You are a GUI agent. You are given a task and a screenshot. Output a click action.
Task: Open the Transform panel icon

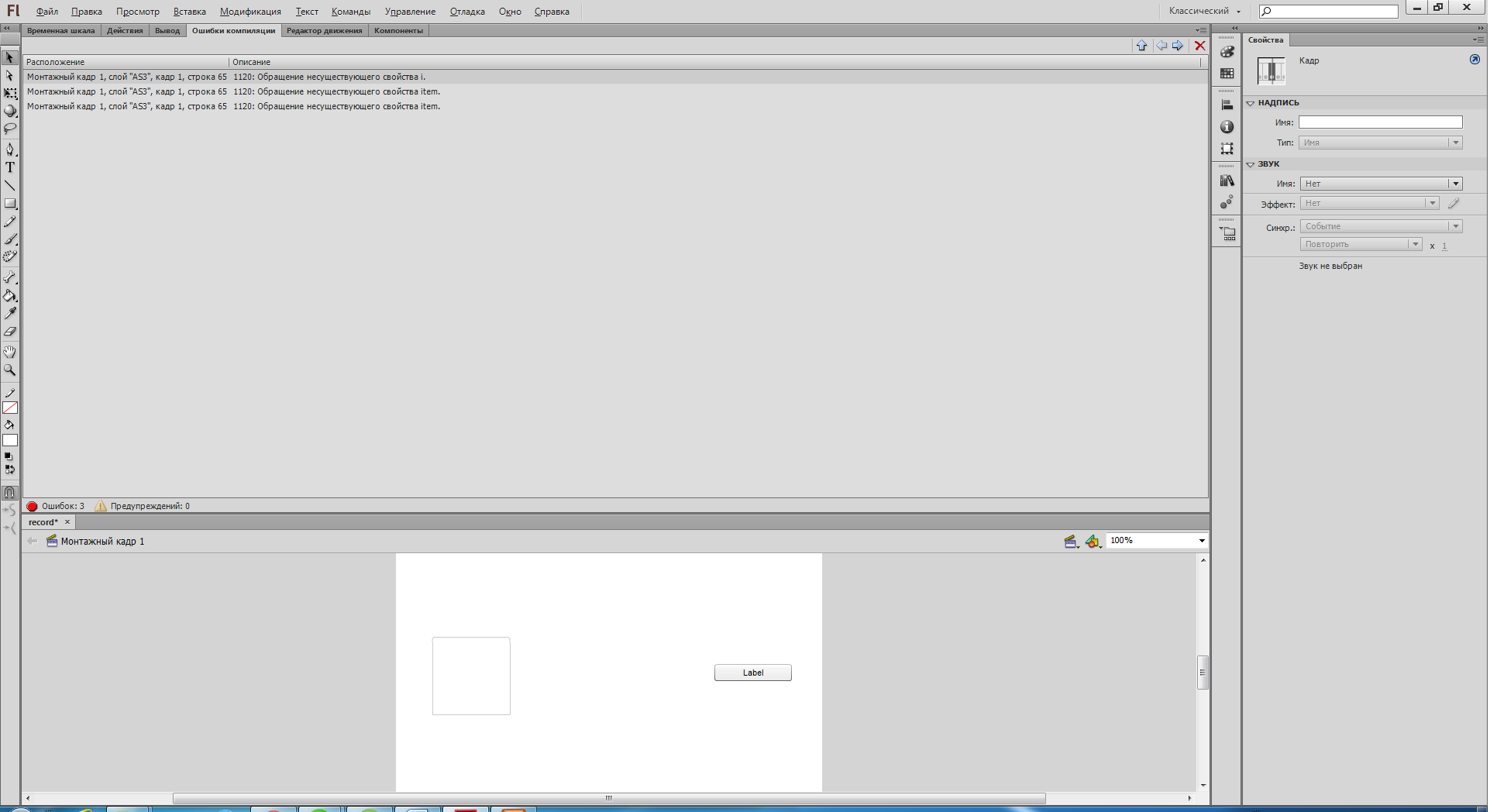pos(1227,149)
